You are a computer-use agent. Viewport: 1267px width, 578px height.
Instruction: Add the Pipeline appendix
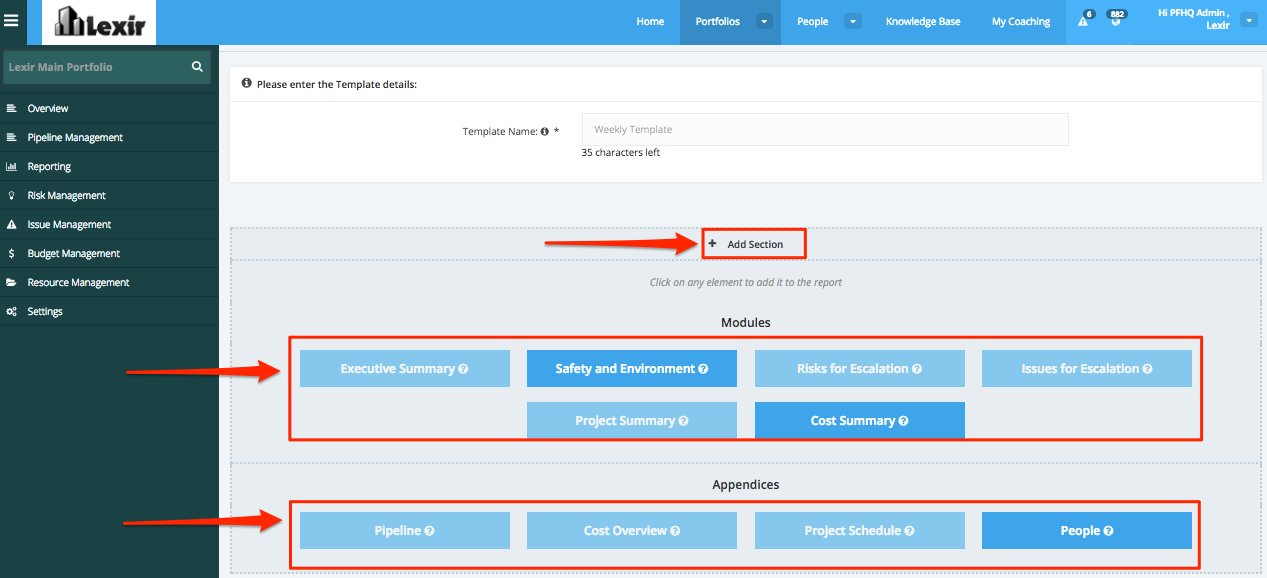click(x=405, y=531)
